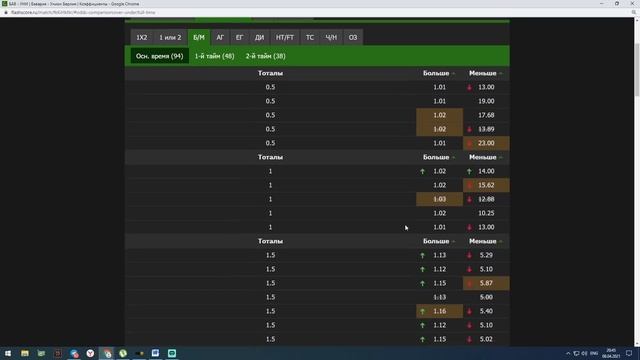640x360 pixels.
Task: Switch to the Ч/Н tab
Action: click(x=331, y=38)
